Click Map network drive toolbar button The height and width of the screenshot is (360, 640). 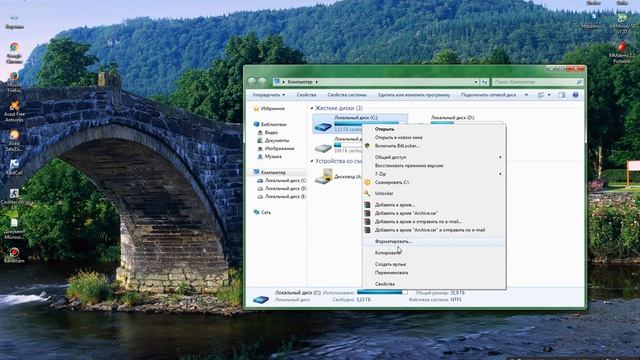click(x=489, y=95)
